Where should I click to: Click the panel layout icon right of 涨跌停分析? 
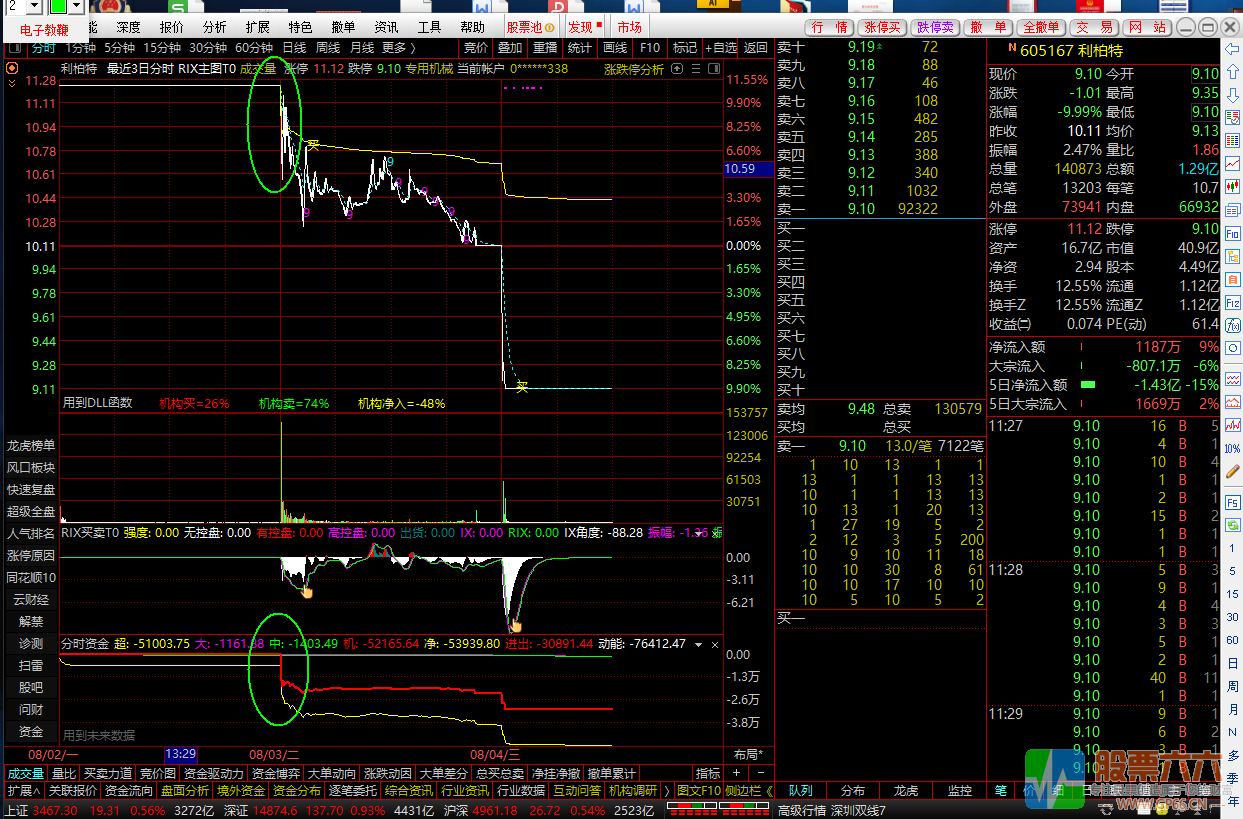(714, 68)
